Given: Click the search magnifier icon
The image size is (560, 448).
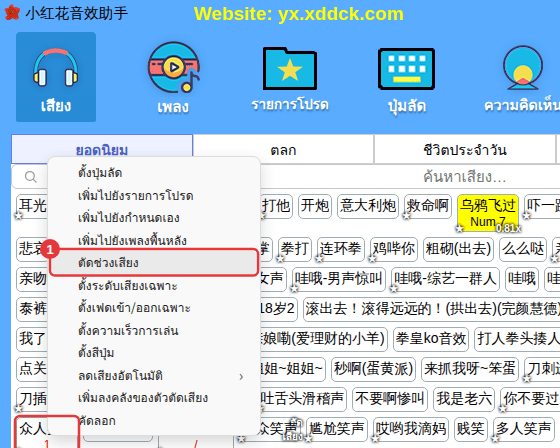Looking at the screenshot, I should click(x=31, y=176).
